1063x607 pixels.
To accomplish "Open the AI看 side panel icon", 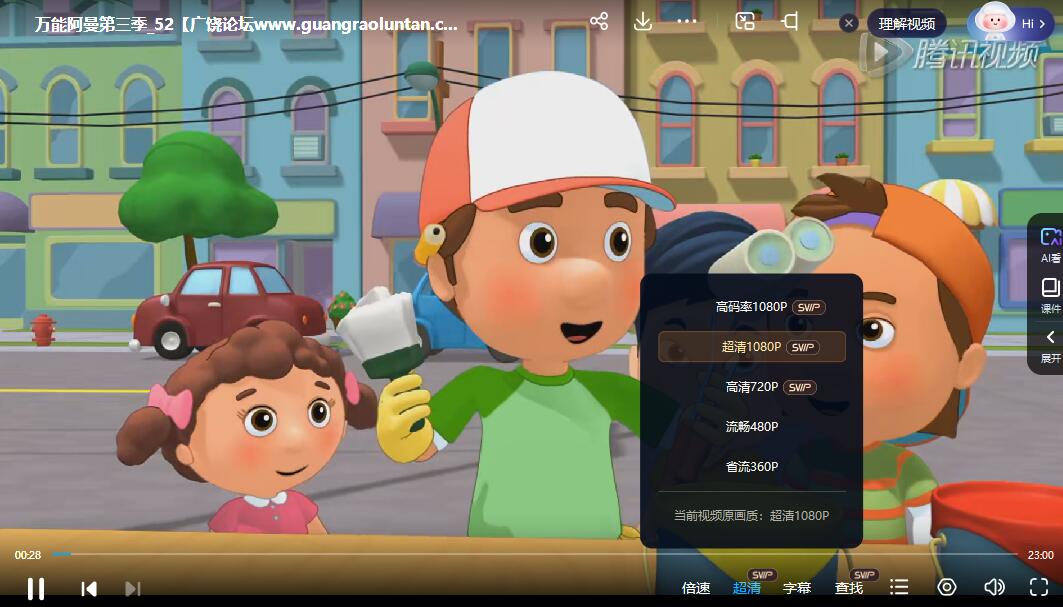I will [x=1050, y=244].
